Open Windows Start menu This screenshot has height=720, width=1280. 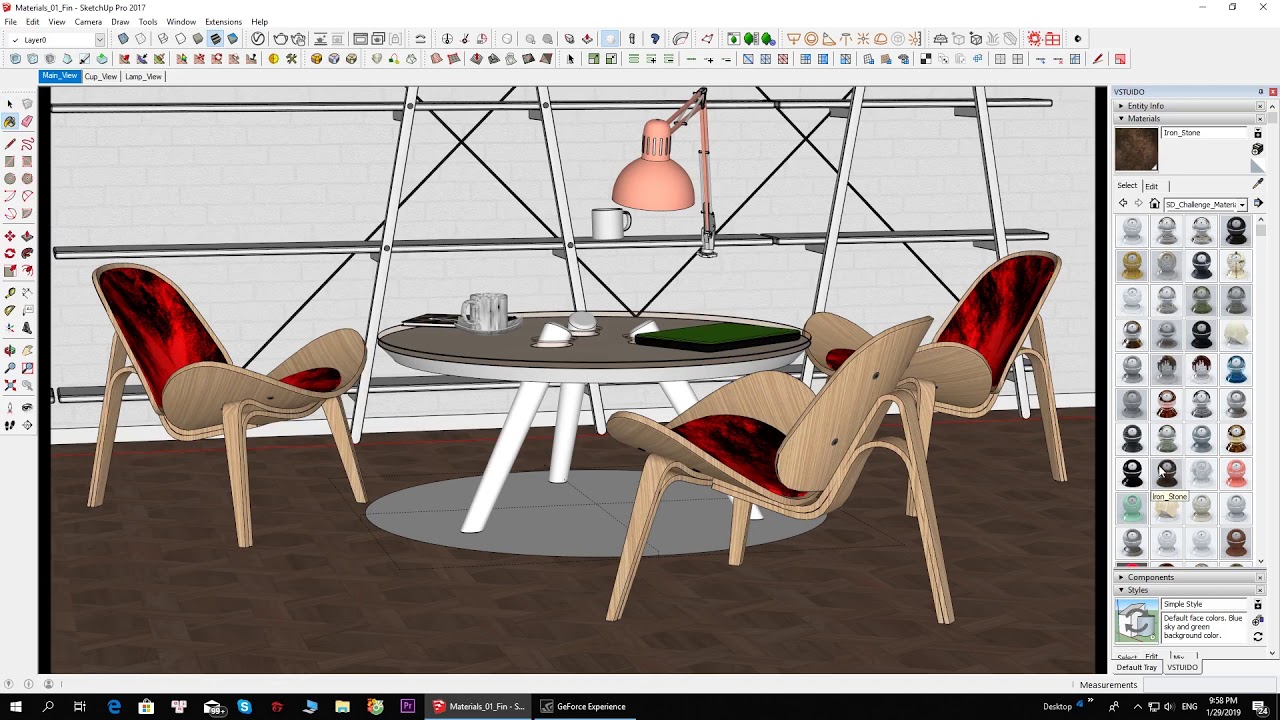point(16,706)
